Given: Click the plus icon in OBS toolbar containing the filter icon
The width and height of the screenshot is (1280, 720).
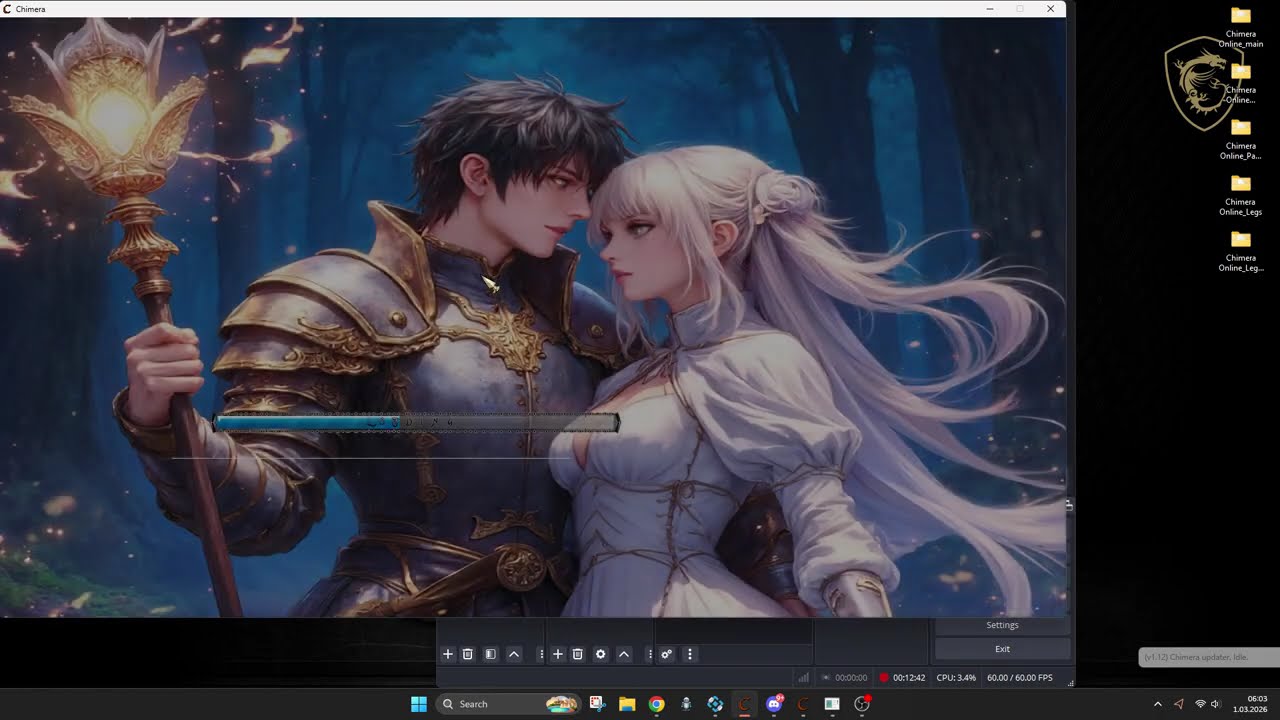Looking at the screenshot, I should click(448, 654).
